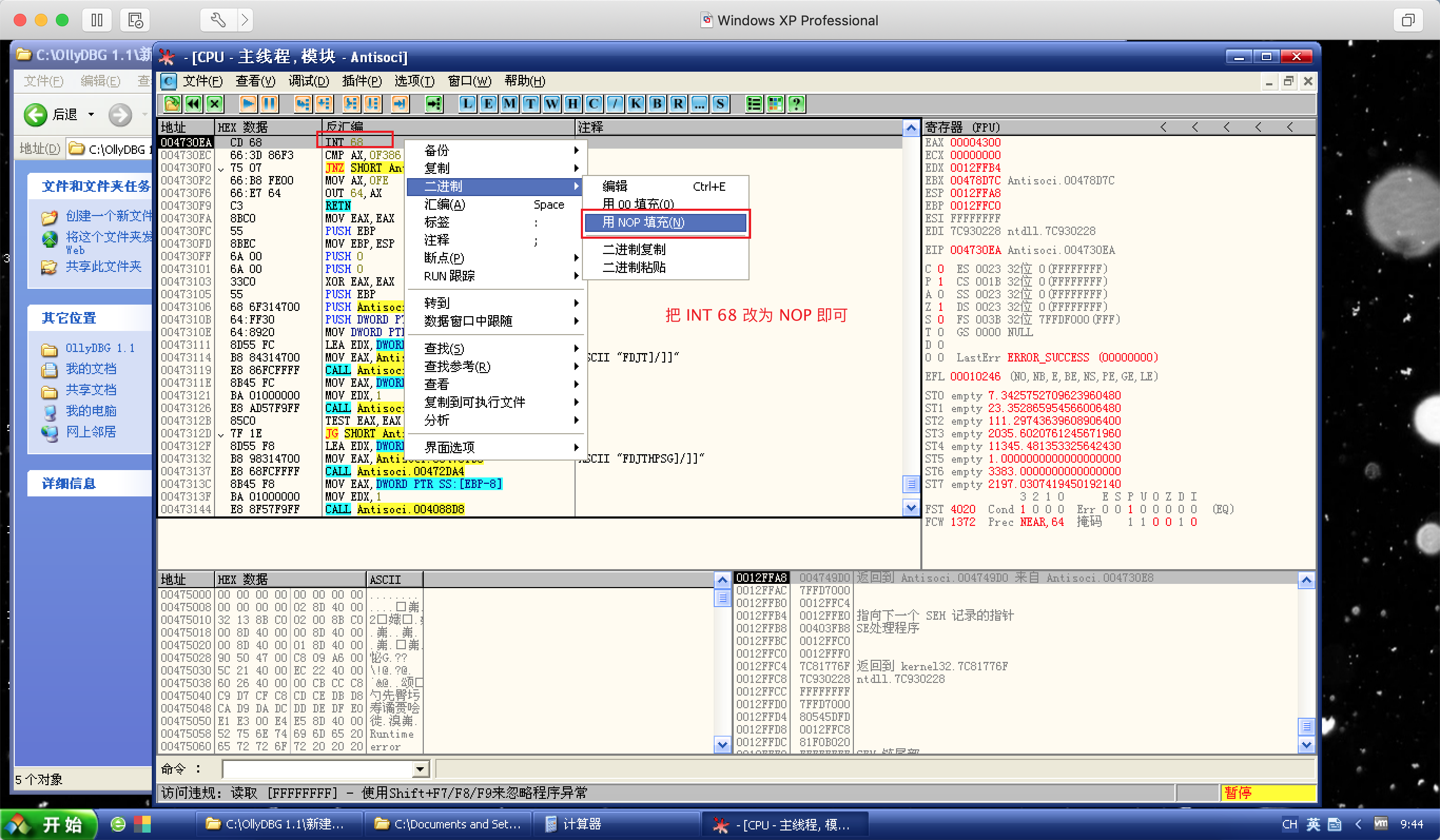Open the 后退 button dropdown arrow
The height and width of the screenshot is (840, 1440).
(91, 115)
